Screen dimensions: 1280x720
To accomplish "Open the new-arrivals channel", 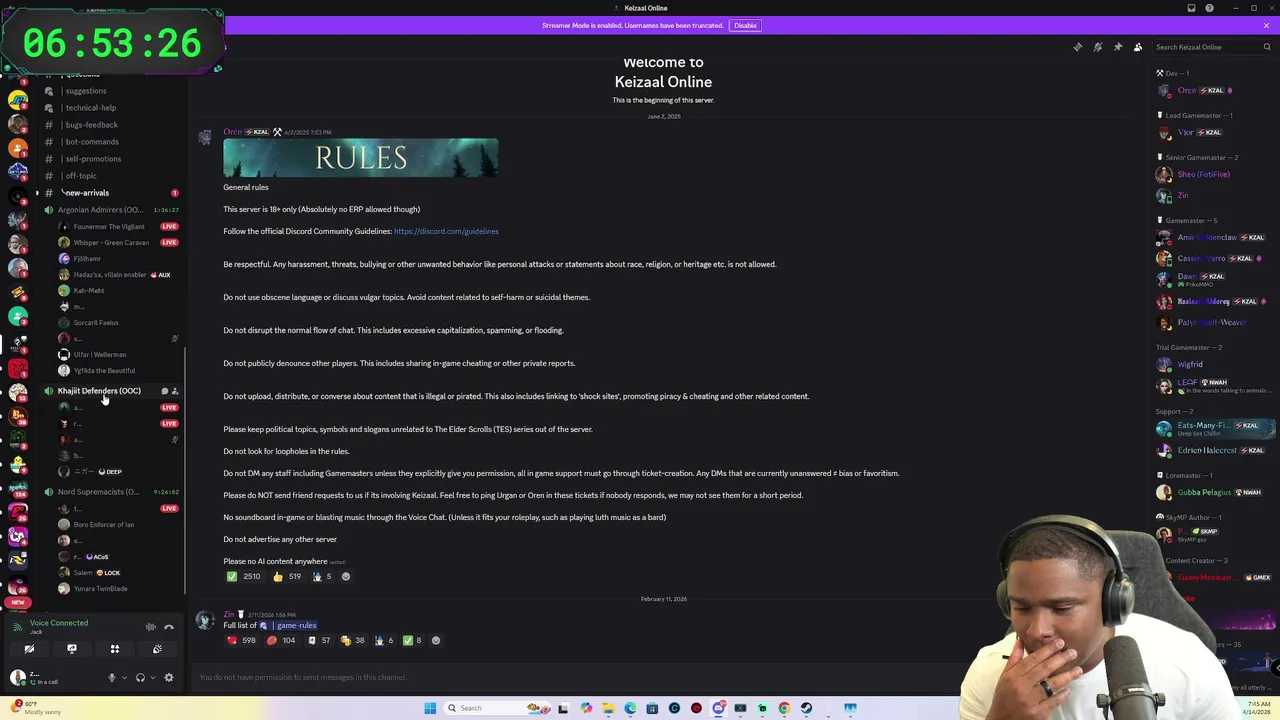I will click(x=87, y=193).
